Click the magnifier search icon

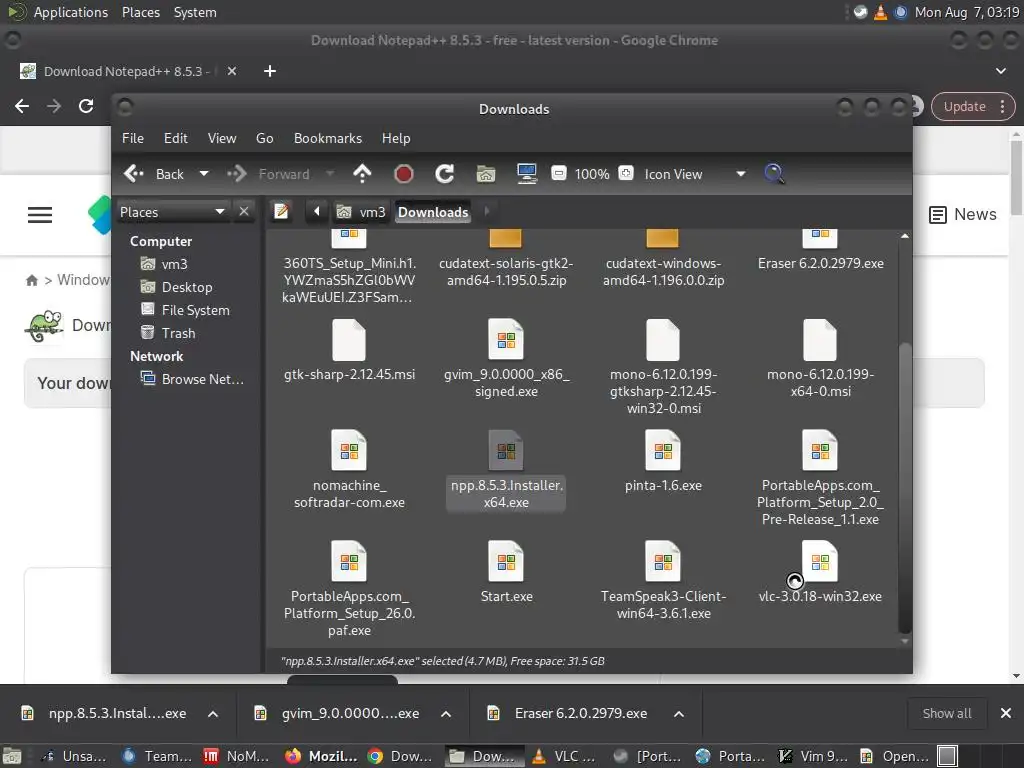tap(775, 174)
